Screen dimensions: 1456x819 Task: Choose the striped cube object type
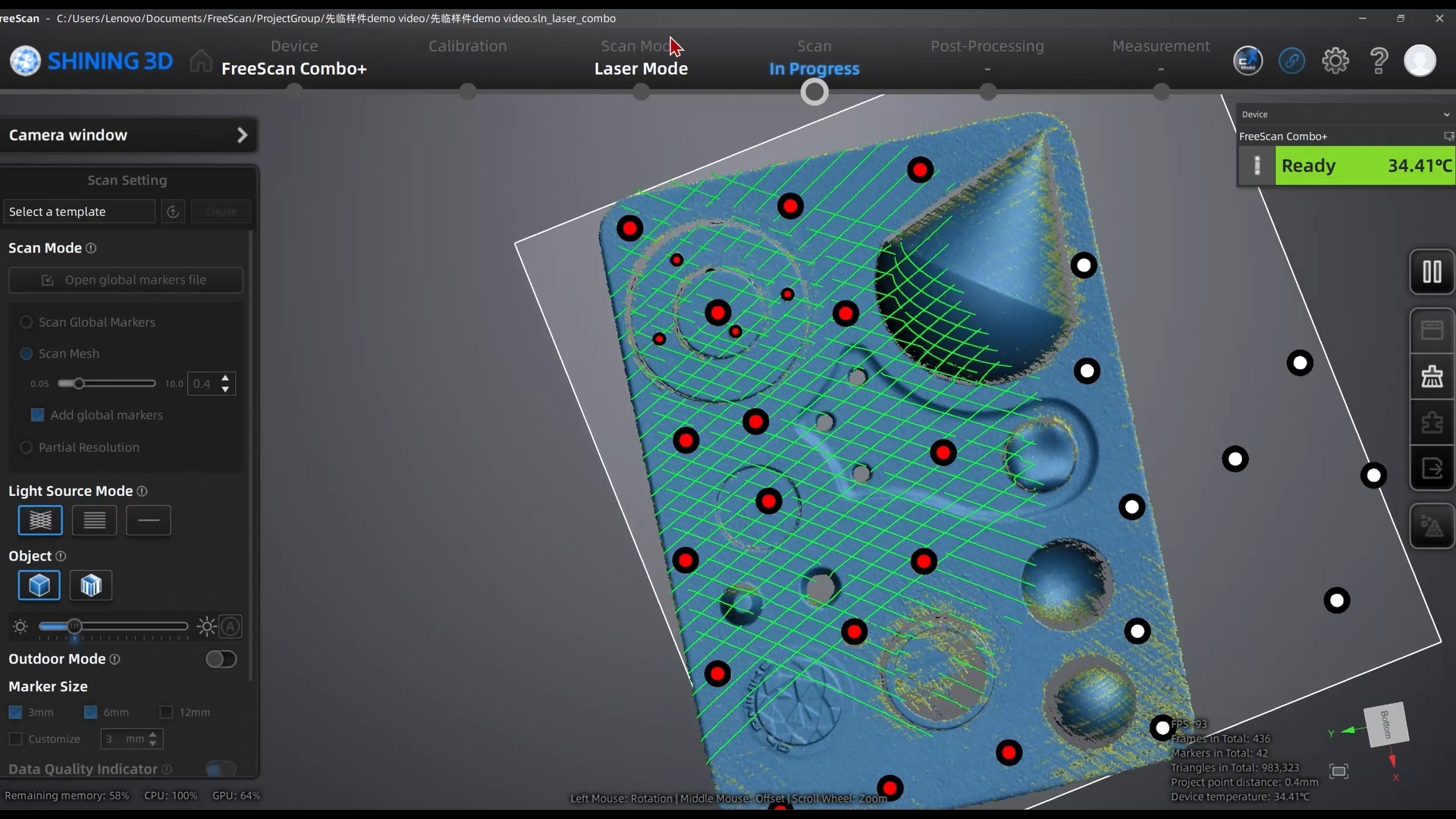(x=91, y=585)
